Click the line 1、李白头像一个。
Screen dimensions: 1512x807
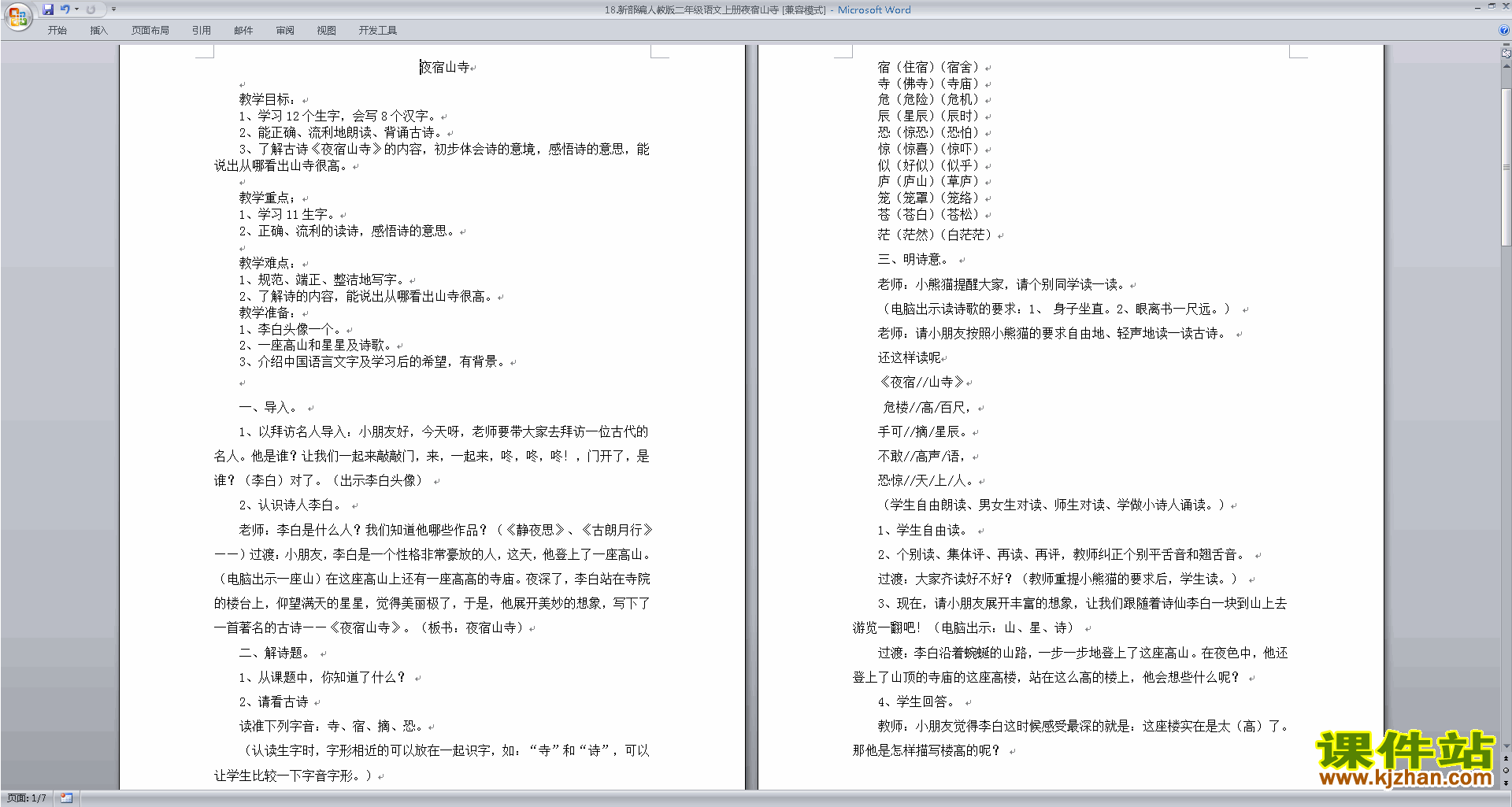[291, 329]
